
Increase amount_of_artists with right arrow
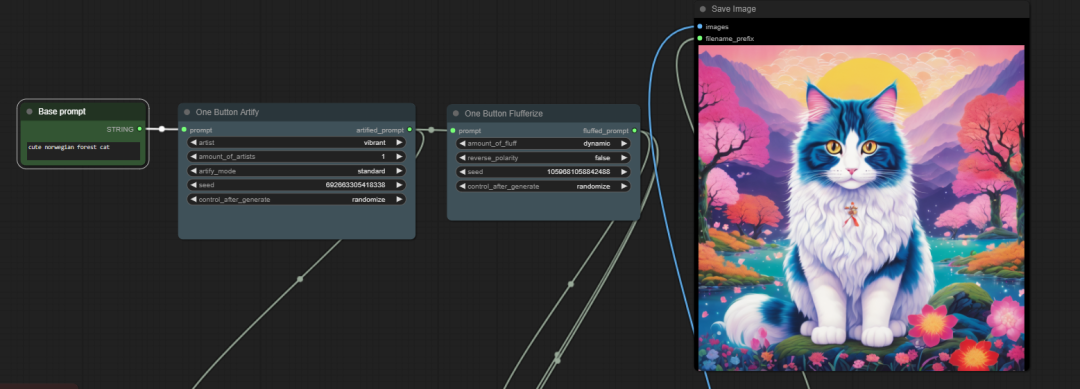pos(399,157)
